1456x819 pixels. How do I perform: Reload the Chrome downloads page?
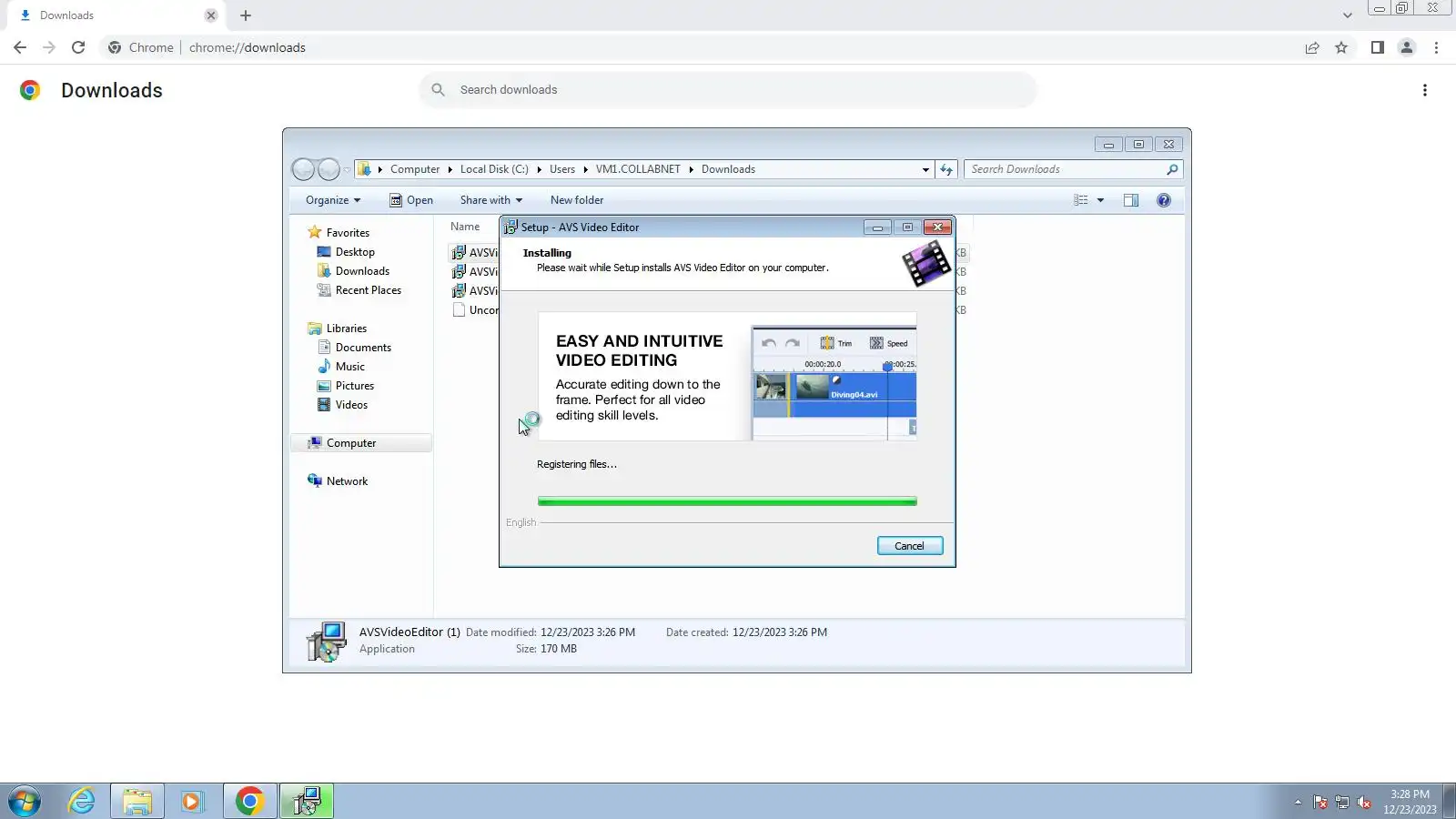78,47
